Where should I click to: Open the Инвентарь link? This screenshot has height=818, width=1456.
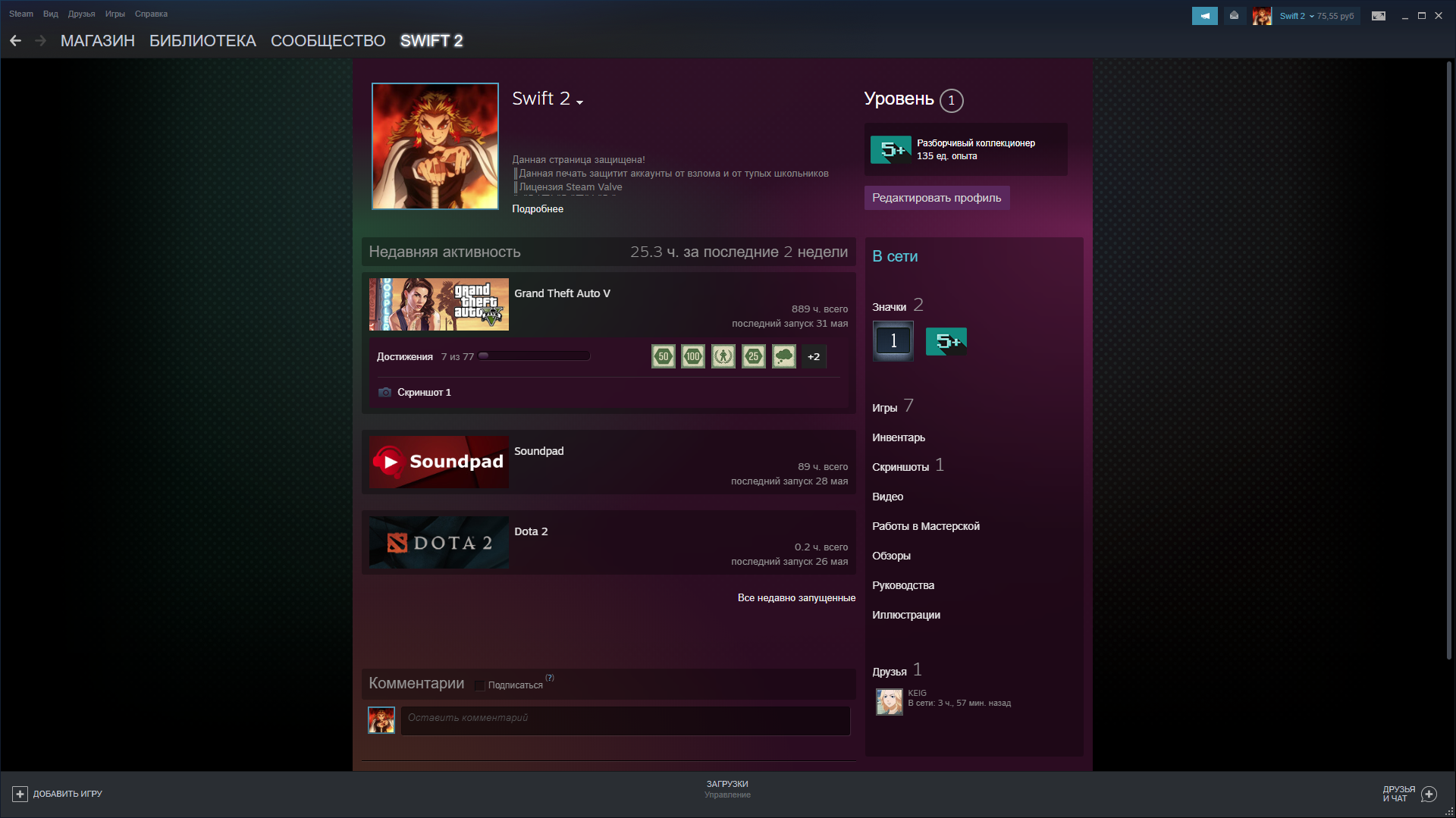(899, 437)
